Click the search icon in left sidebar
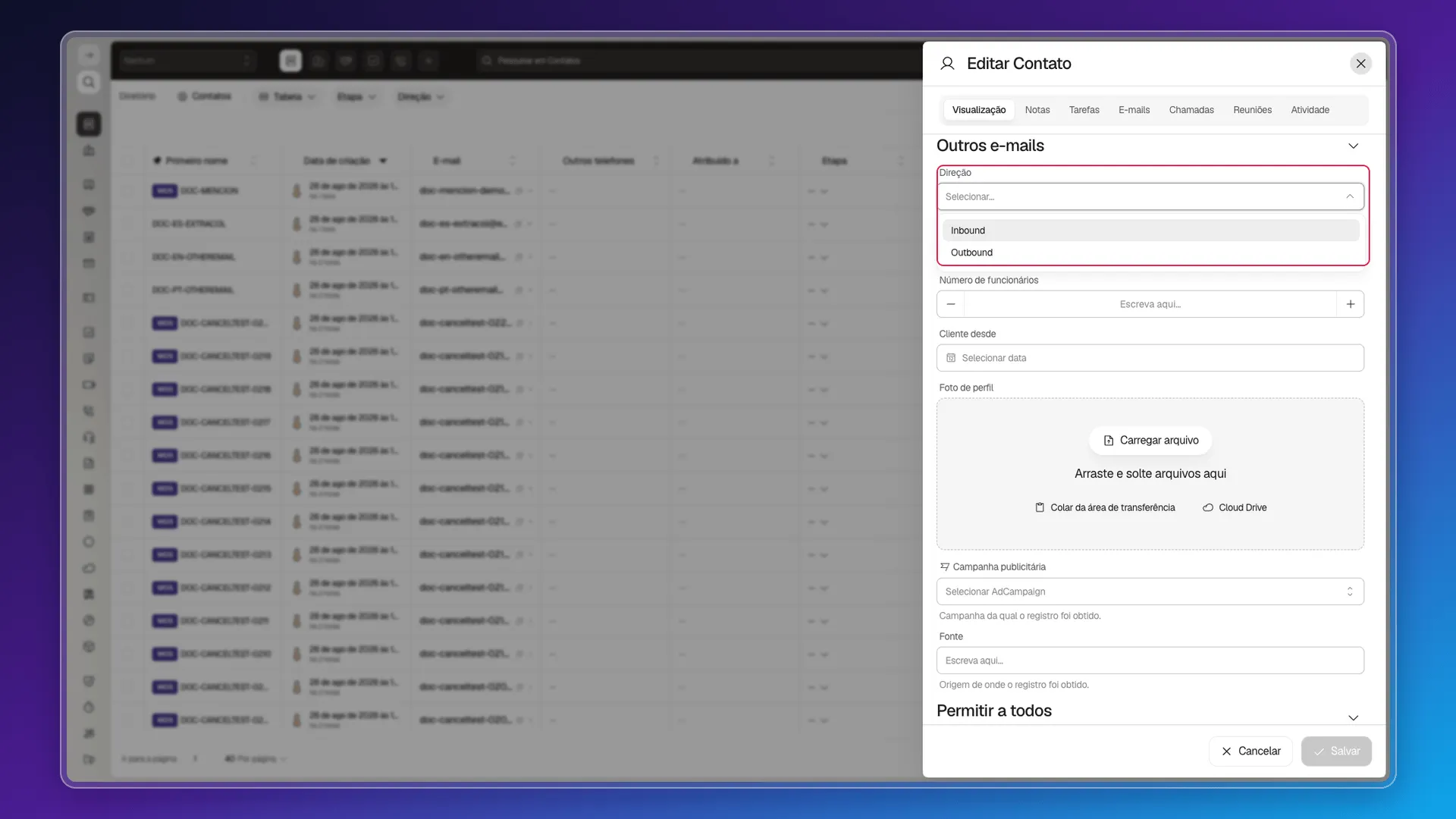 pos(89,82)
